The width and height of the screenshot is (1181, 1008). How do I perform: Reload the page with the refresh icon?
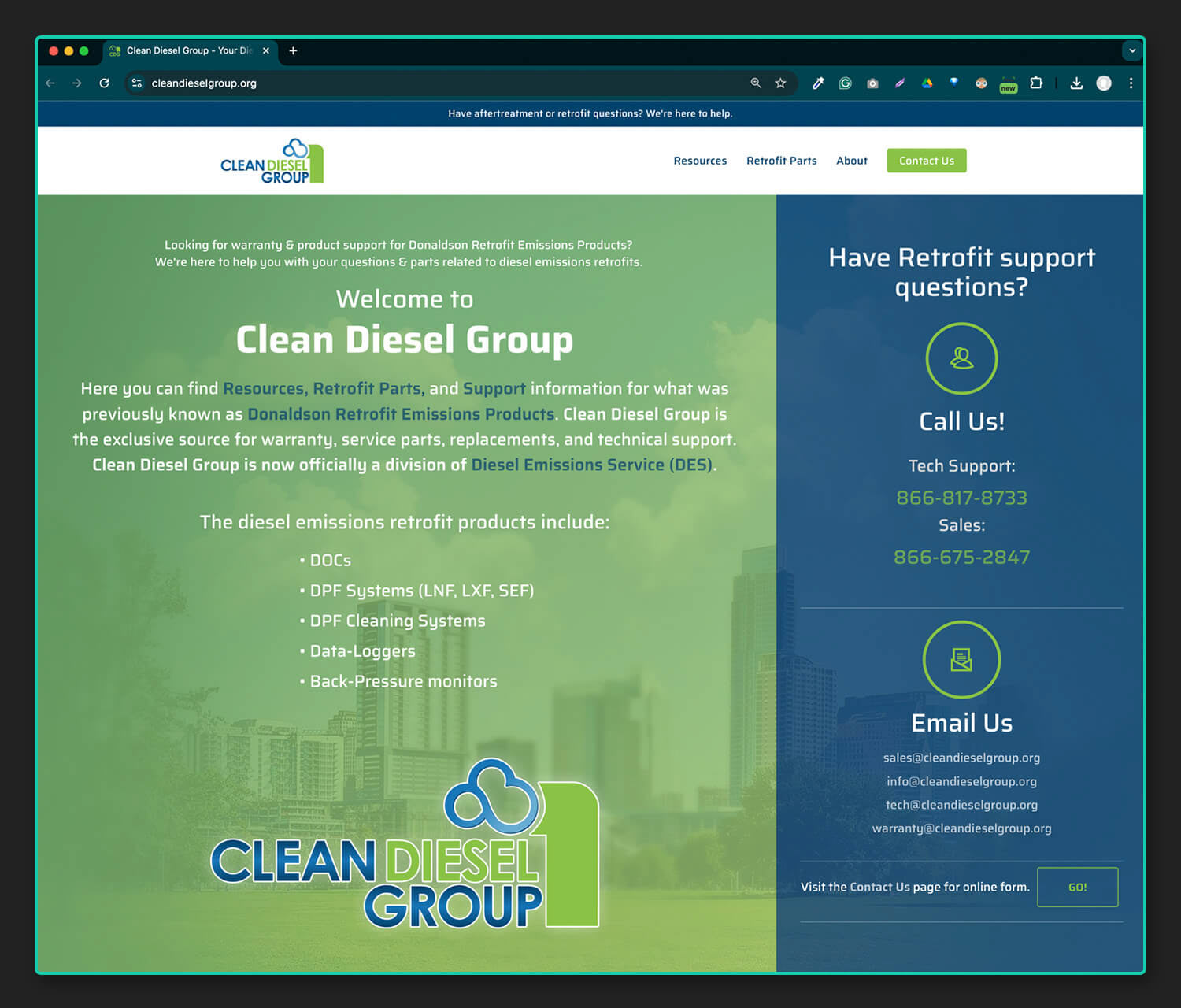(x=104, y=83)
